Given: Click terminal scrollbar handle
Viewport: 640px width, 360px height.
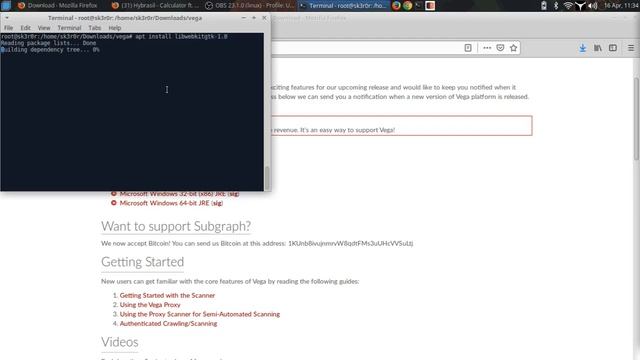Looking at the screenshot, I should (x=267, y=178).
